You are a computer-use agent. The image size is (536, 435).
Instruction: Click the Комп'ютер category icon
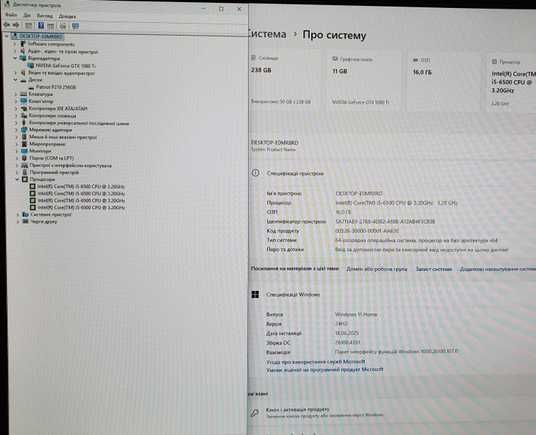coord(24,101)
